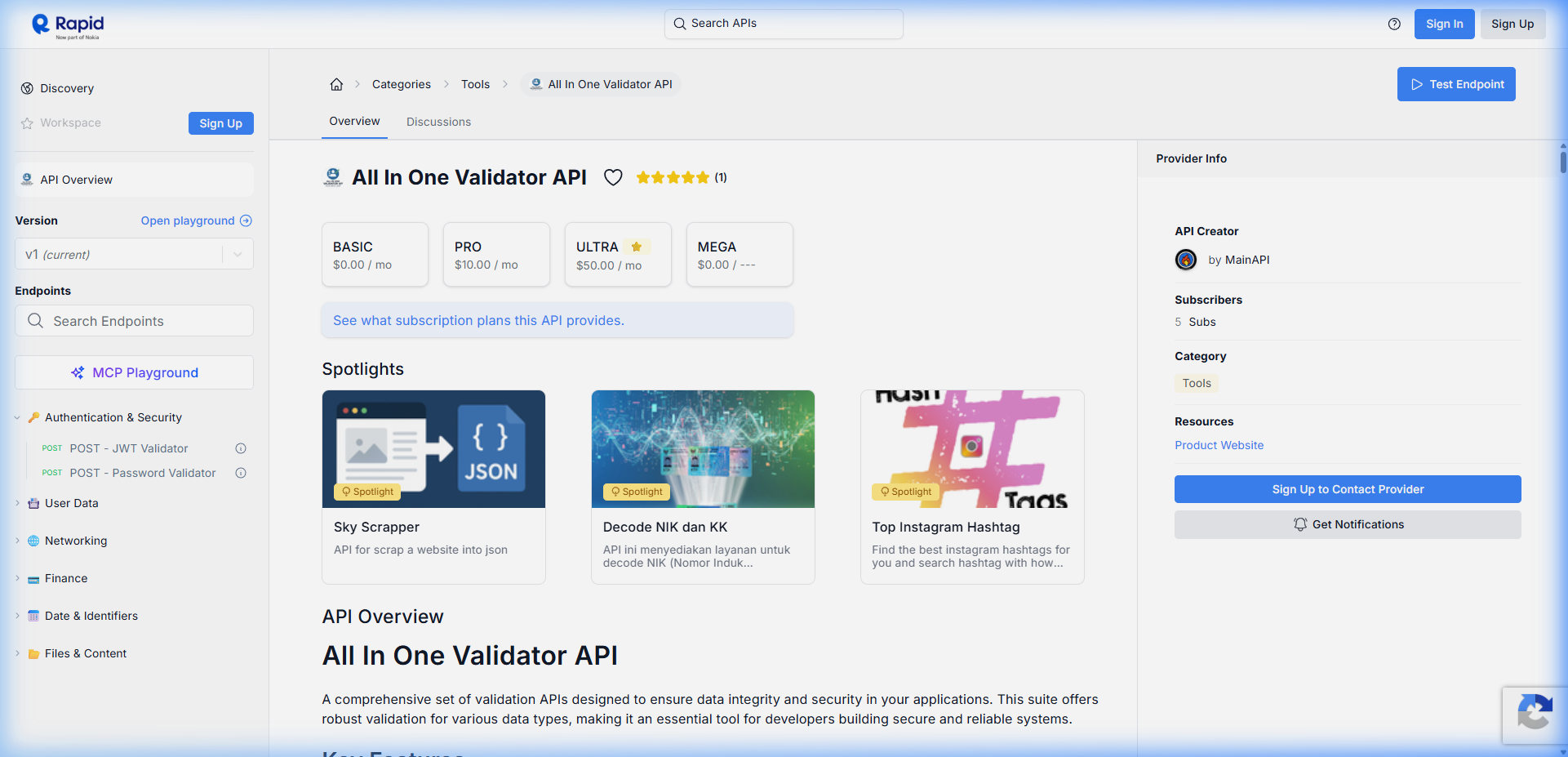This screenshot has height=757, width=1568.
Task: Focus the Search Endpoints field
Action: 134,320
